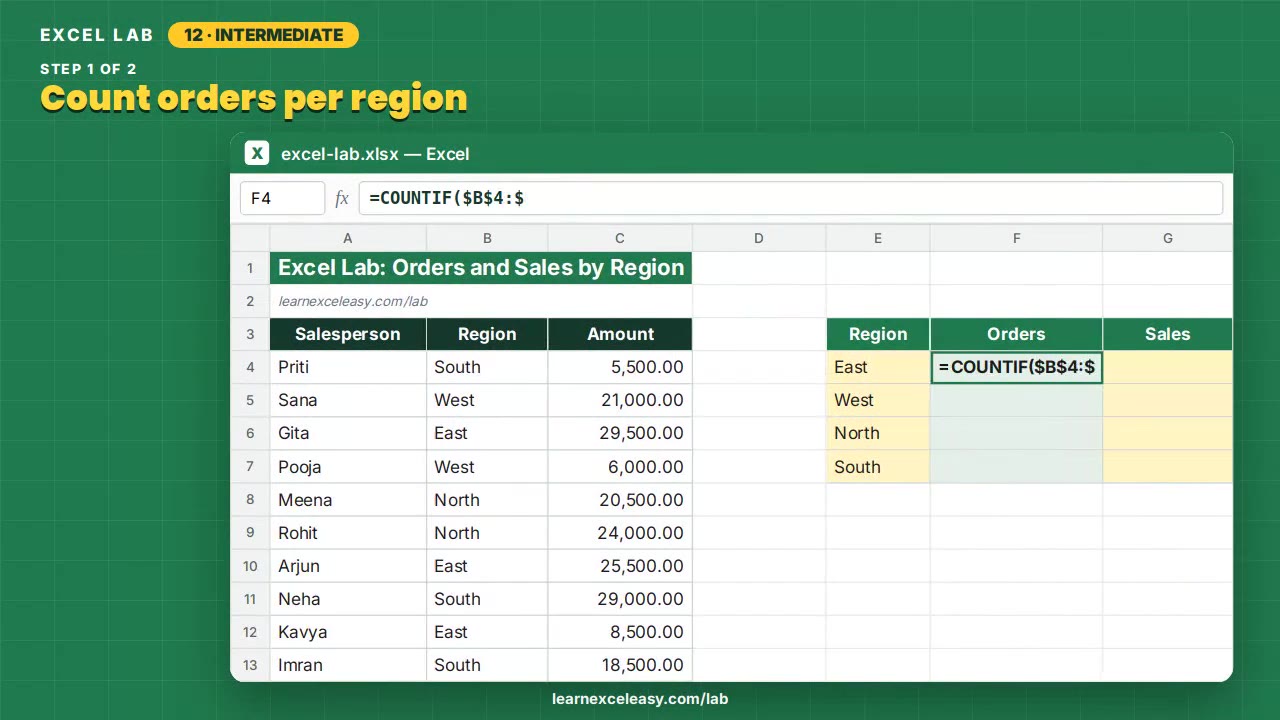The height and width of the screenshot is (720, 1280).
Task: Select row 8 header
Action: [250, 500]
